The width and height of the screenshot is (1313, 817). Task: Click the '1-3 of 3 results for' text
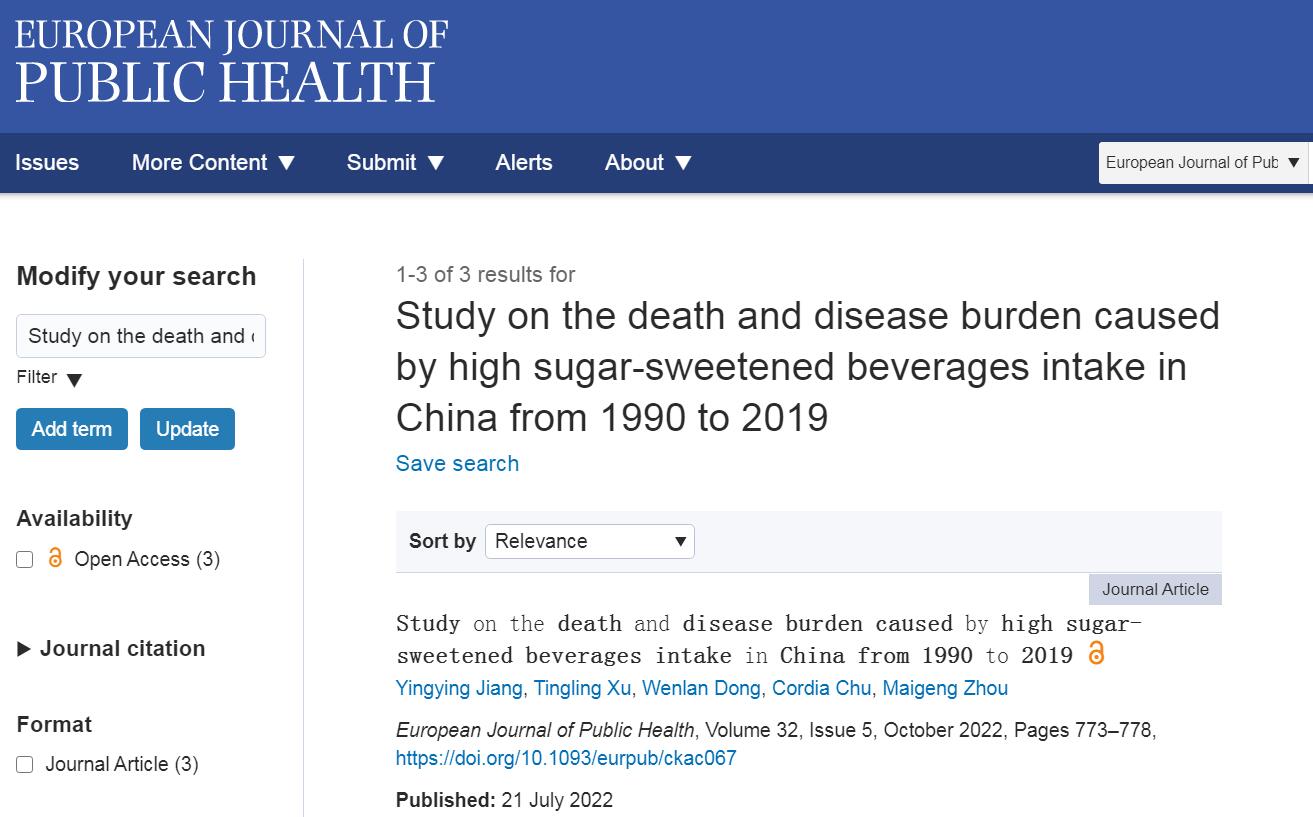click(x=486, y=274)
